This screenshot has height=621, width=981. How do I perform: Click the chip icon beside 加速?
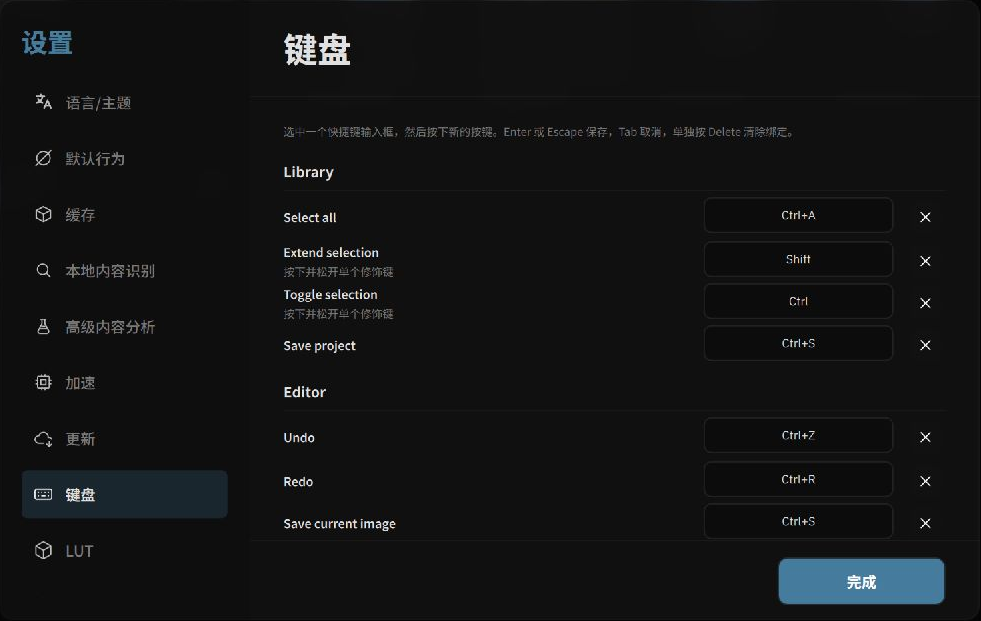(43, 382)
